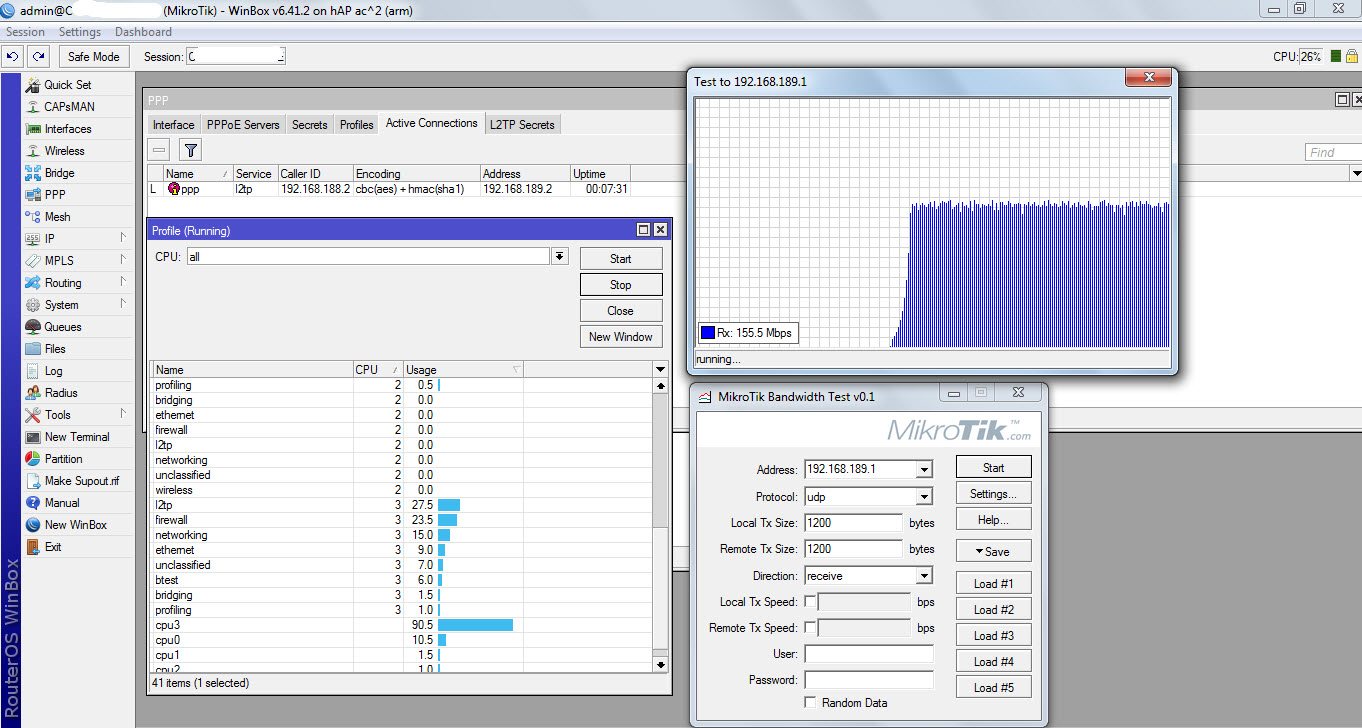1362x728 pixels.
Task: Enable the Random Data checkbox
Action: [x=811, y=702]
